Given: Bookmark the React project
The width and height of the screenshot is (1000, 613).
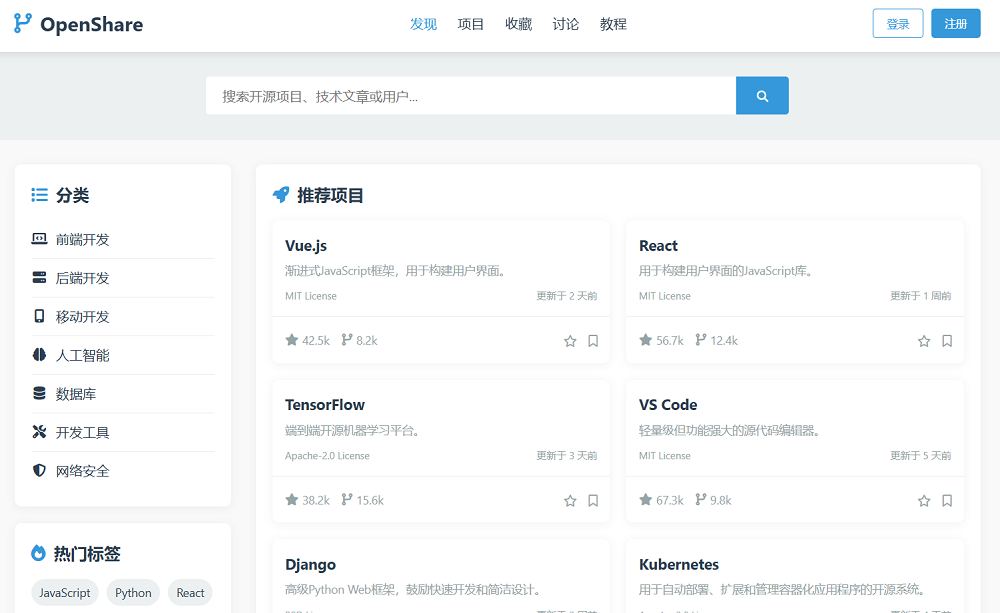Looking at the screenshot, I should 947,340.
